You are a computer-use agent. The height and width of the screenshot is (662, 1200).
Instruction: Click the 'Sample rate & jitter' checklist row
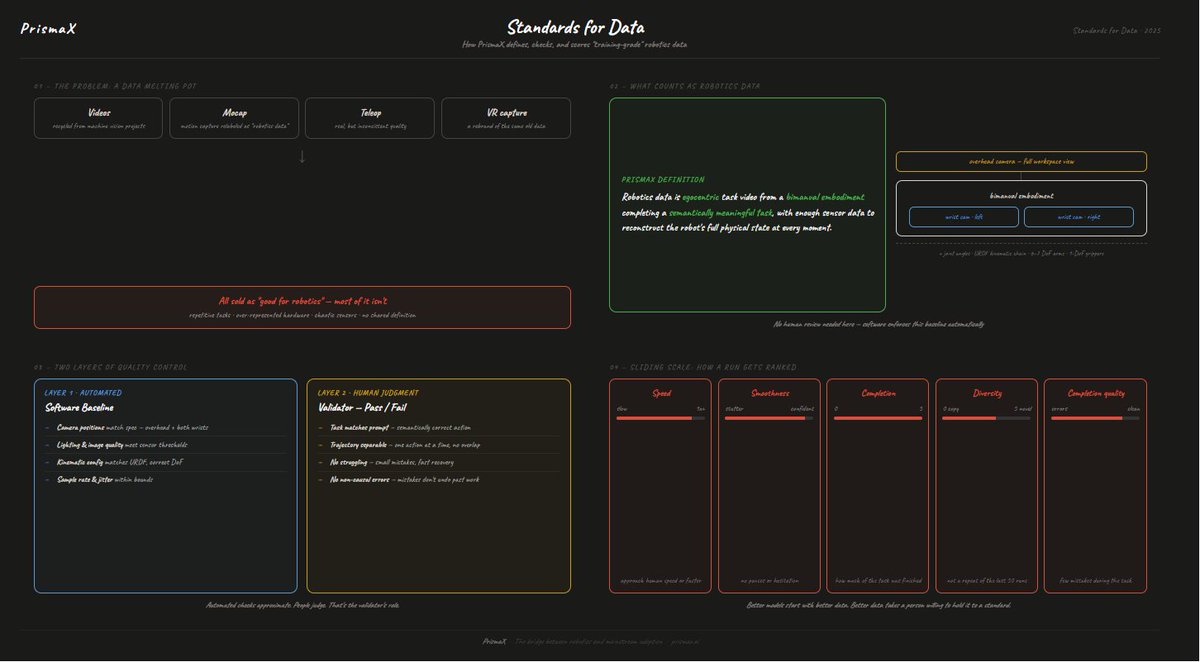[x=165, y=480]
